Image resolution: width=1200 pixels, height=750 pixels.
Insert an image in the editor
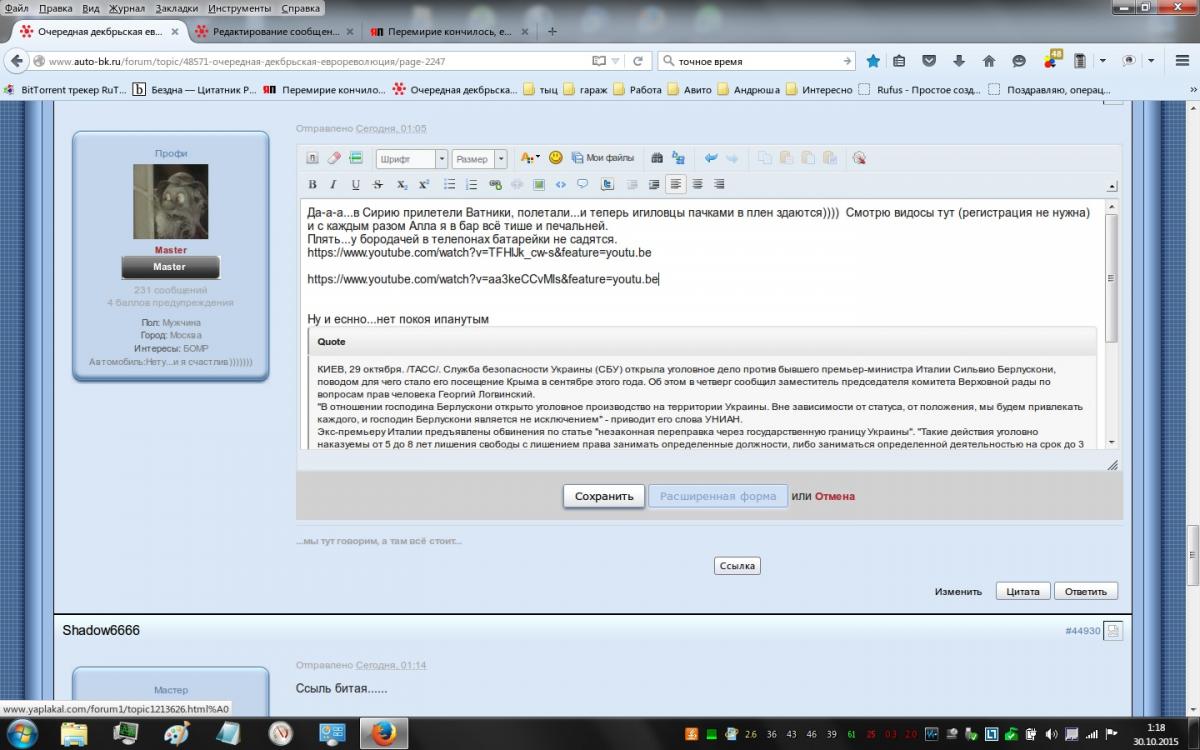coord(539,185)
